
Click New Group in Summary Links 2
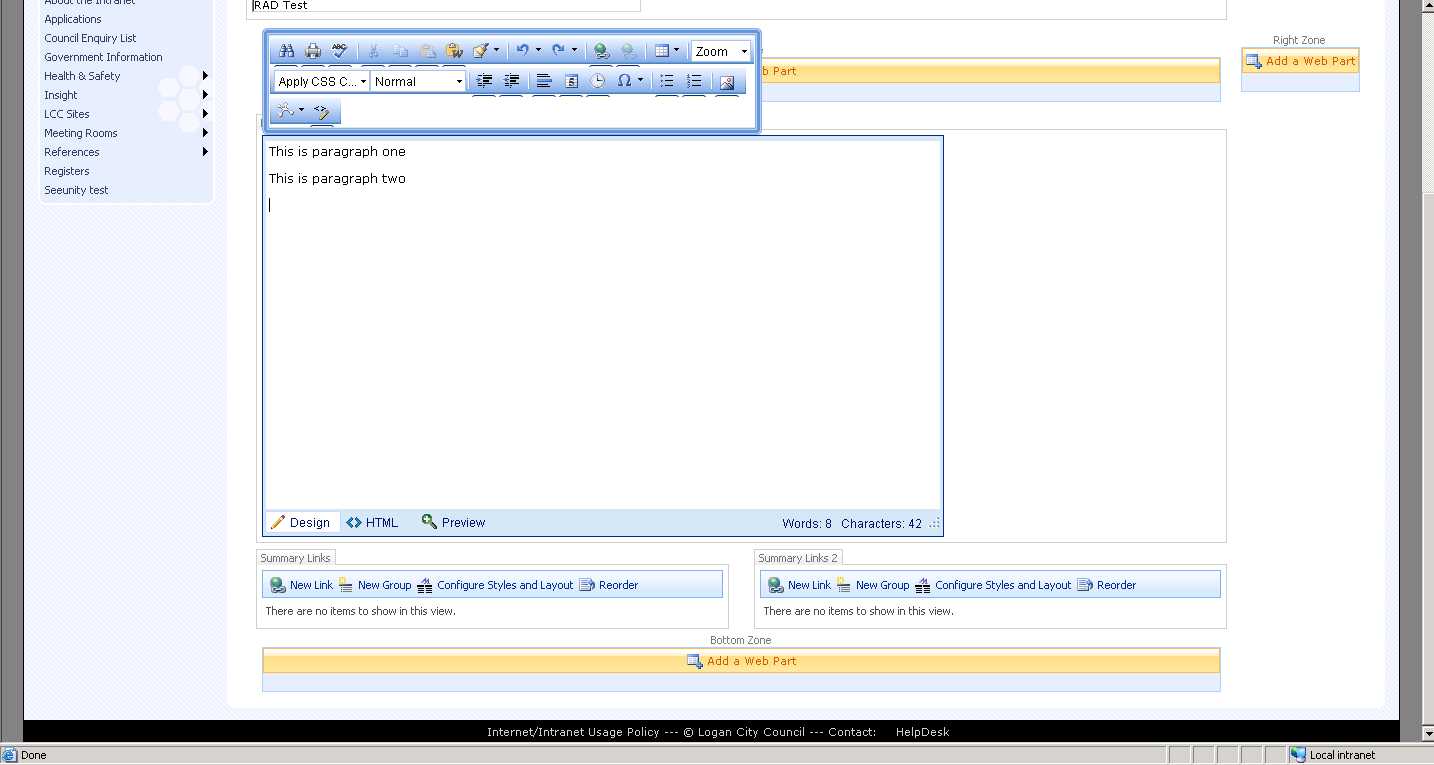[x=872, y=585]
